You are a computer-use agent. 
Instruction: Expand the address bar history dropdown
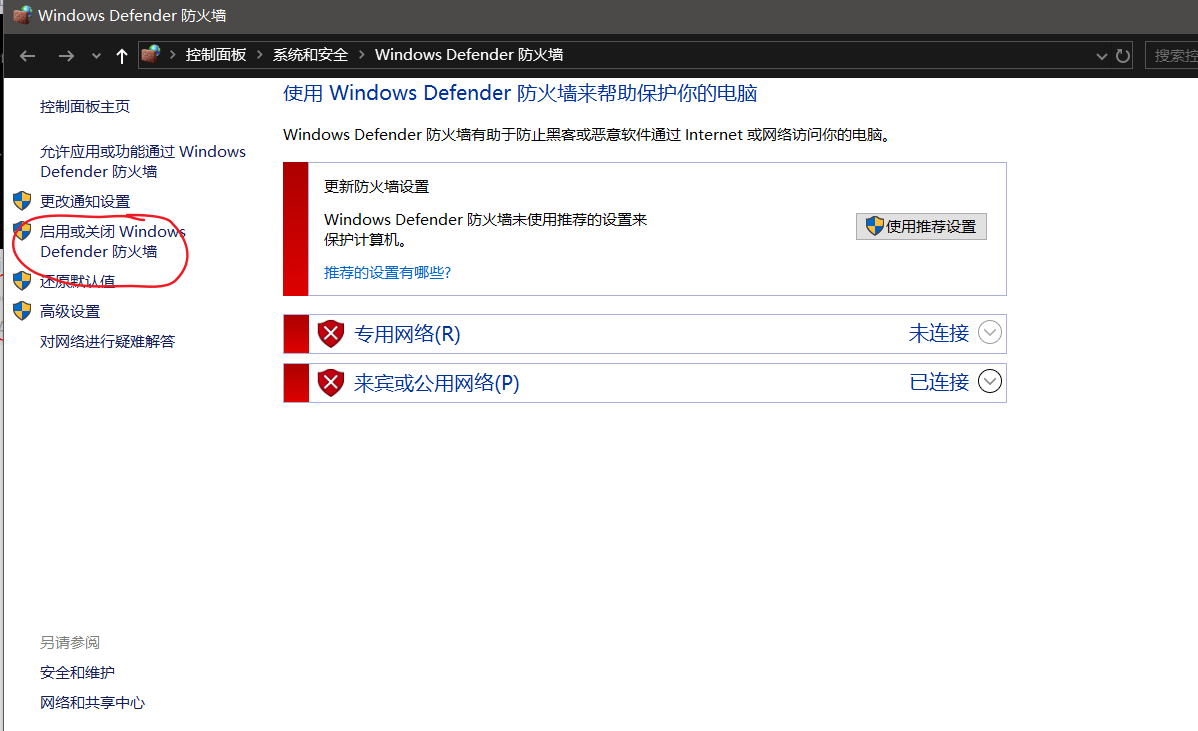pyautogui.click(x=1102, y=56)
